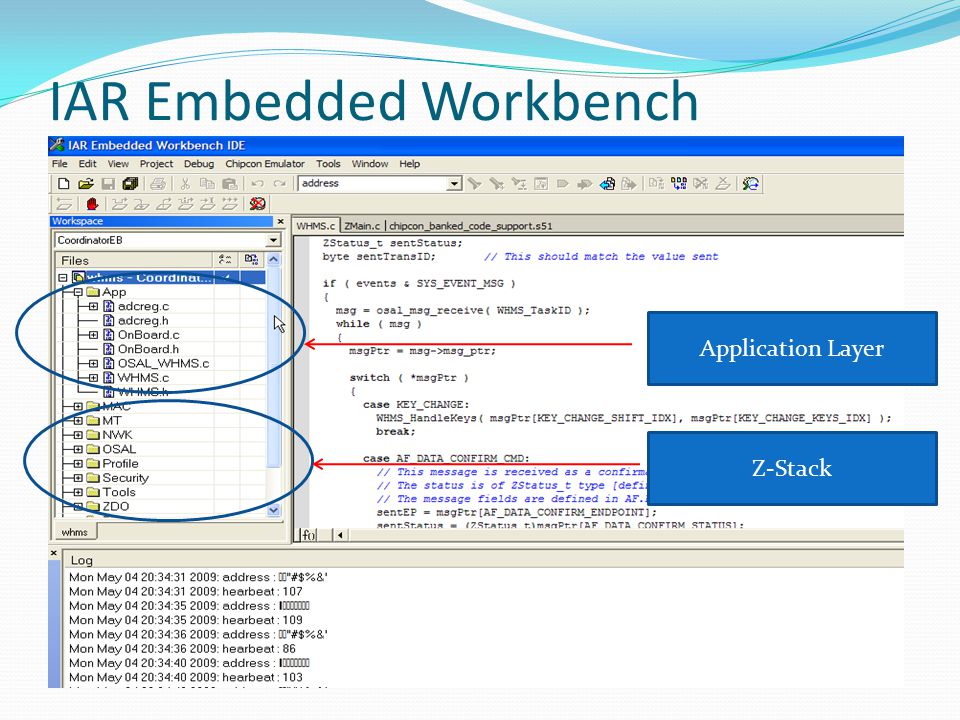Click the Undo arrow icon

point(257,184)
